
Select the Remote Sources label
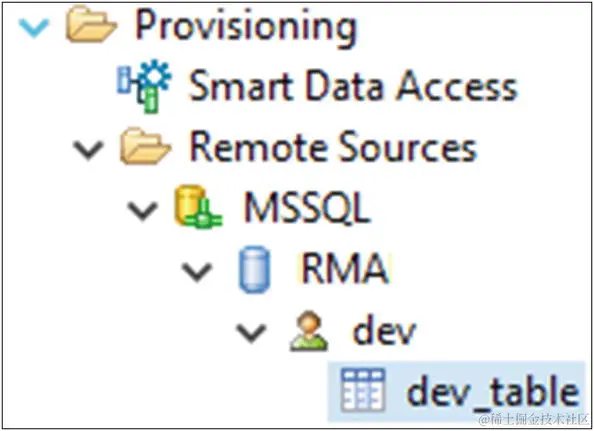coord(333,147)
